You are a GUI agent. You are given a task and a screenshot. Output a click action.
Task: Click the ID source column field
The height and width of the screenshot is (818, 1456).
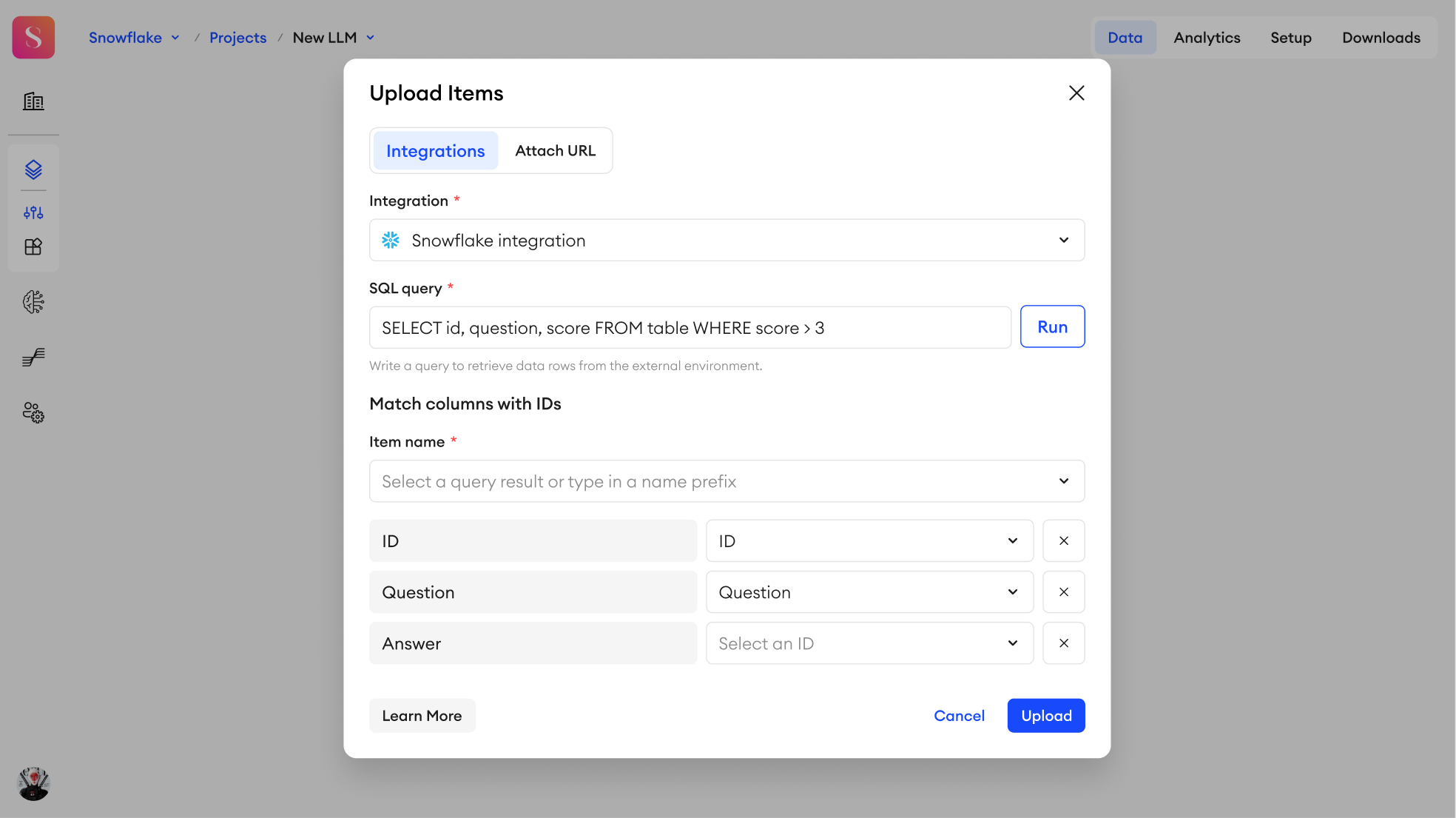[x=533, y=541]
